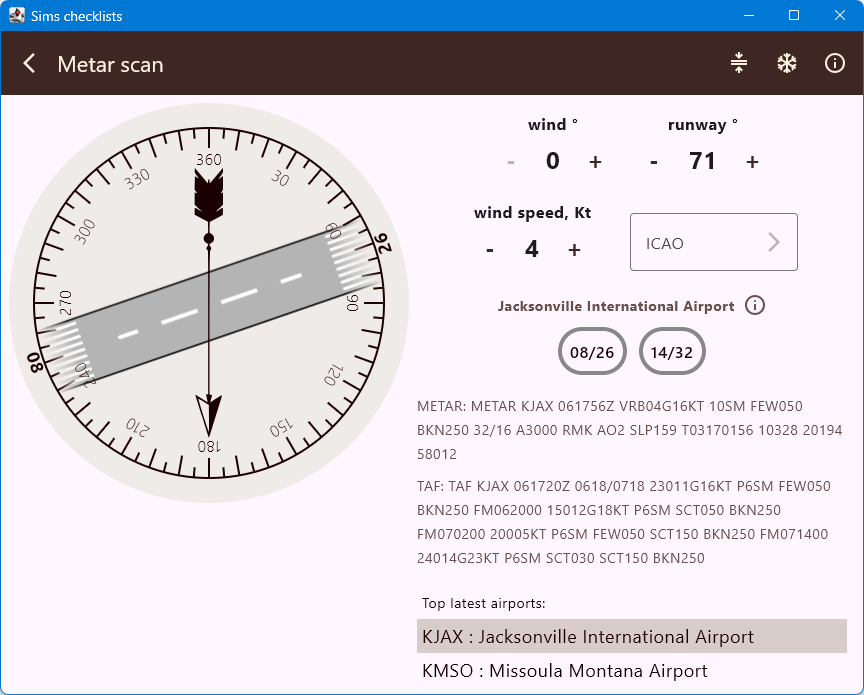Screen dimensions: 864x695
Task: Select runway 14/32
Action: pyautogui.click(x=672, y=352)
